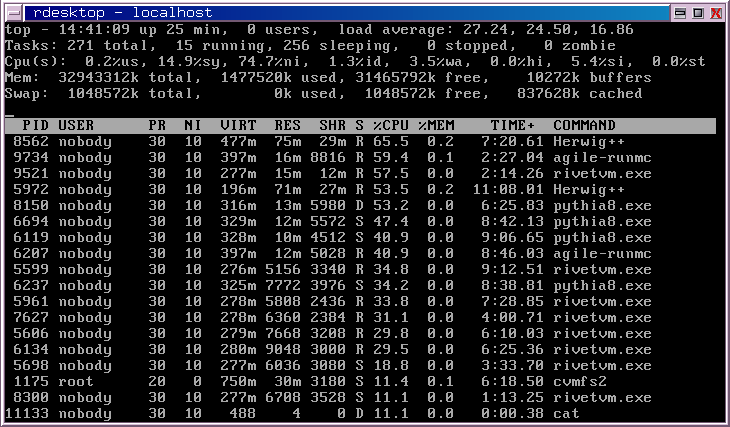
Task: Click the %CPU column header
Action: pyautogui.click(x=391, y=126)
